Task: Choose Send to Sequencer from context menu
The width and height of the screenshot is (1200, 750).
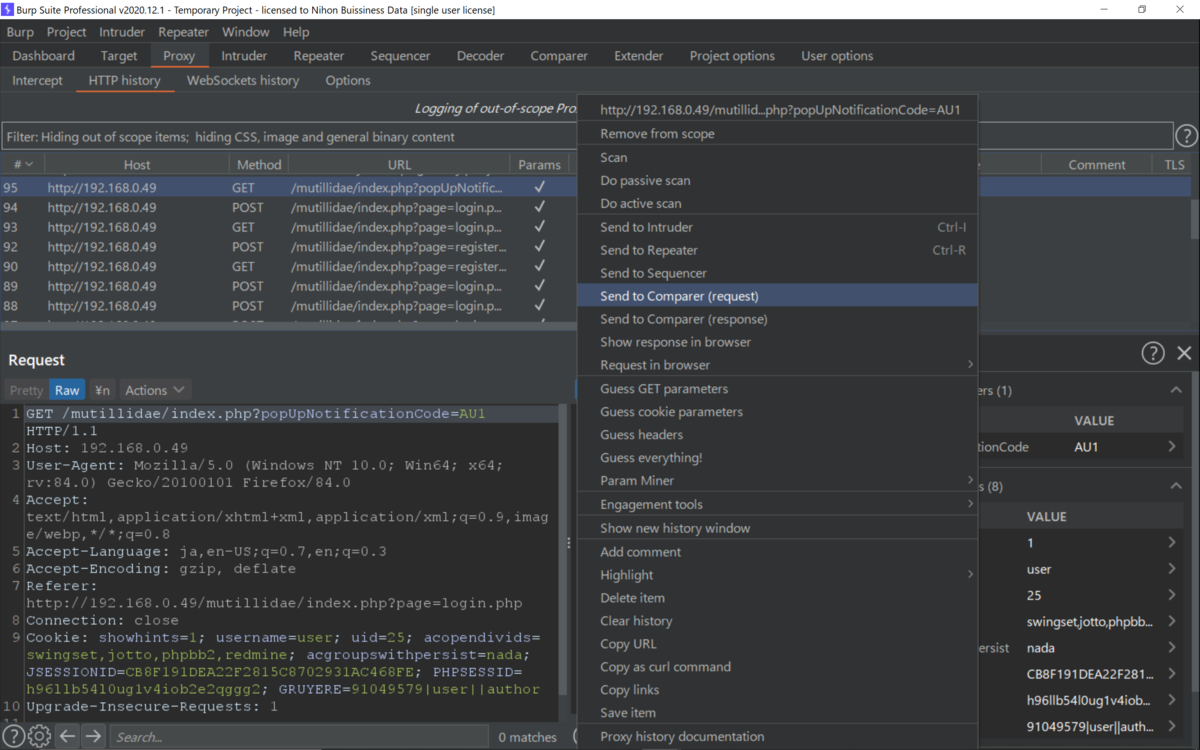Action: coord(776,273)
